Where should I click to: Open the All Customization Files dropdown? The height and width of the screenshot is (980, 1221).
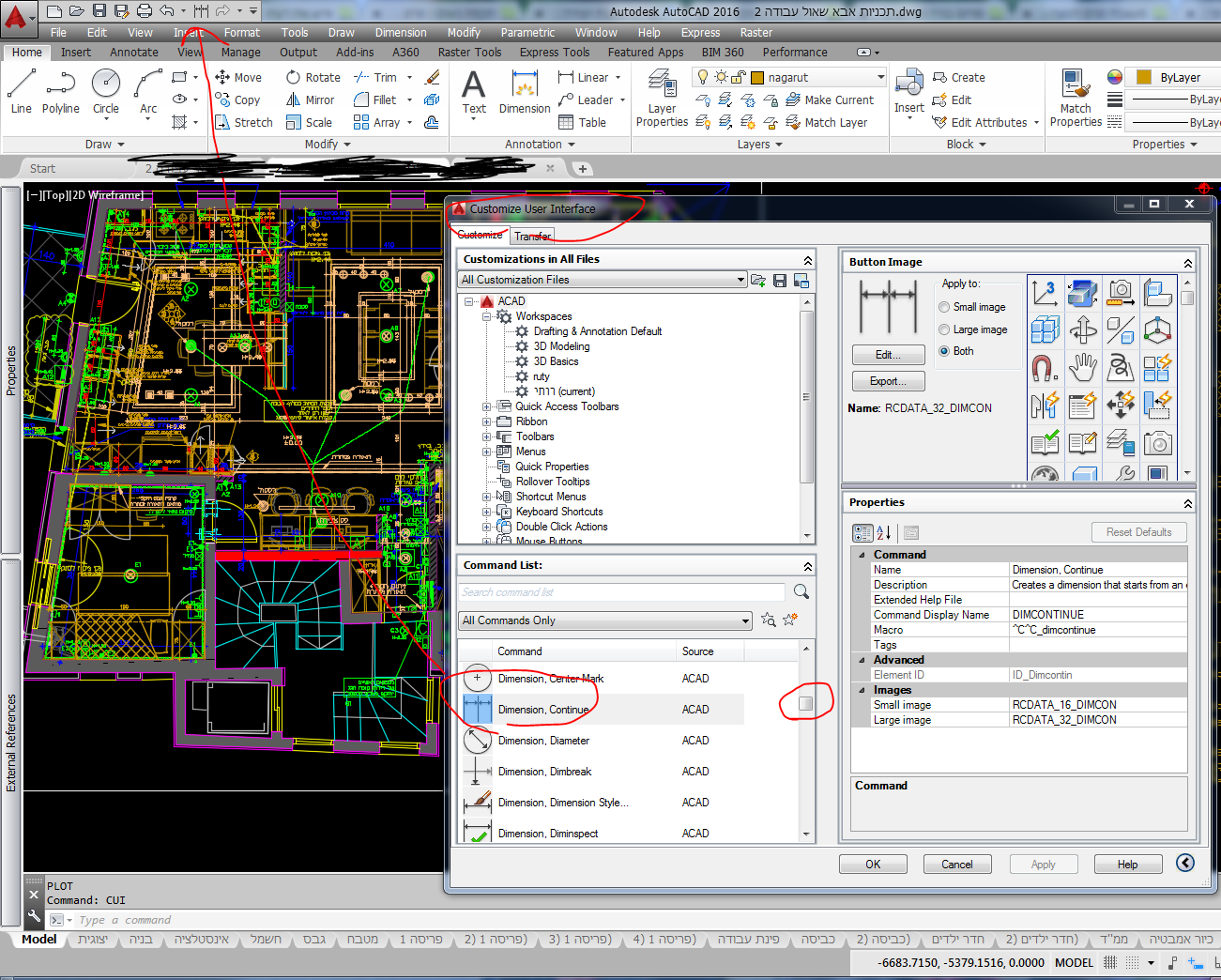[740, 280]
